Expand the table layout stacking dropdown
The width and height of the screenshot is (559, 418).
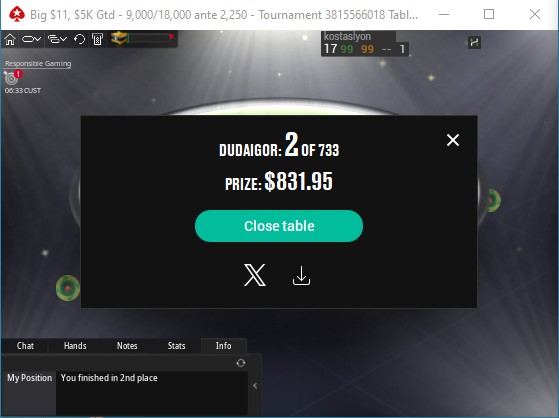point(57,39)
